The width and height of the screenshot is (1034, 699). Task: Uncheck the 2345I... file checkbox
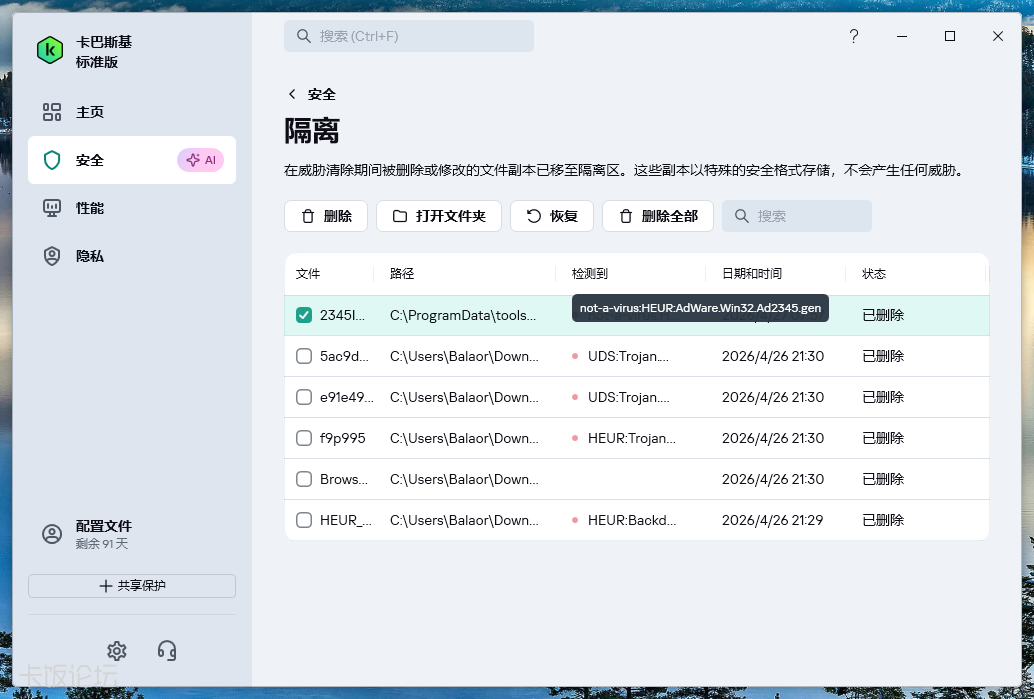304,315
